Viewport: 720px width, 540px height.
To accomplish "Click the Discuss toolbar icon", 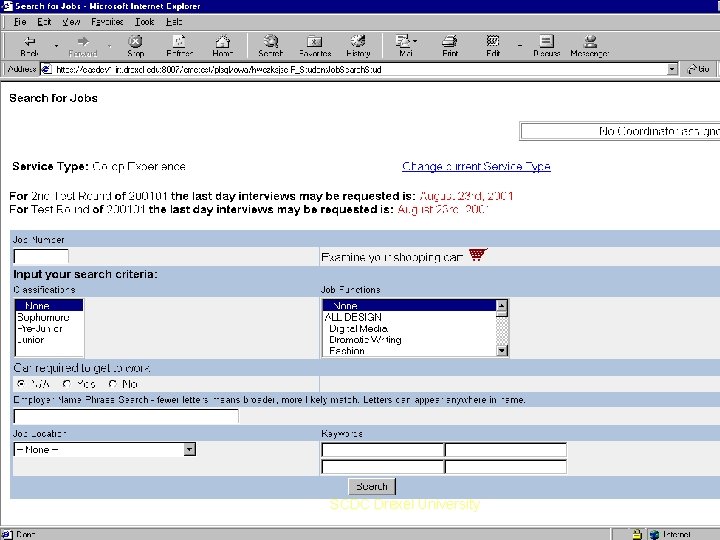I will [x=546, y=46].
